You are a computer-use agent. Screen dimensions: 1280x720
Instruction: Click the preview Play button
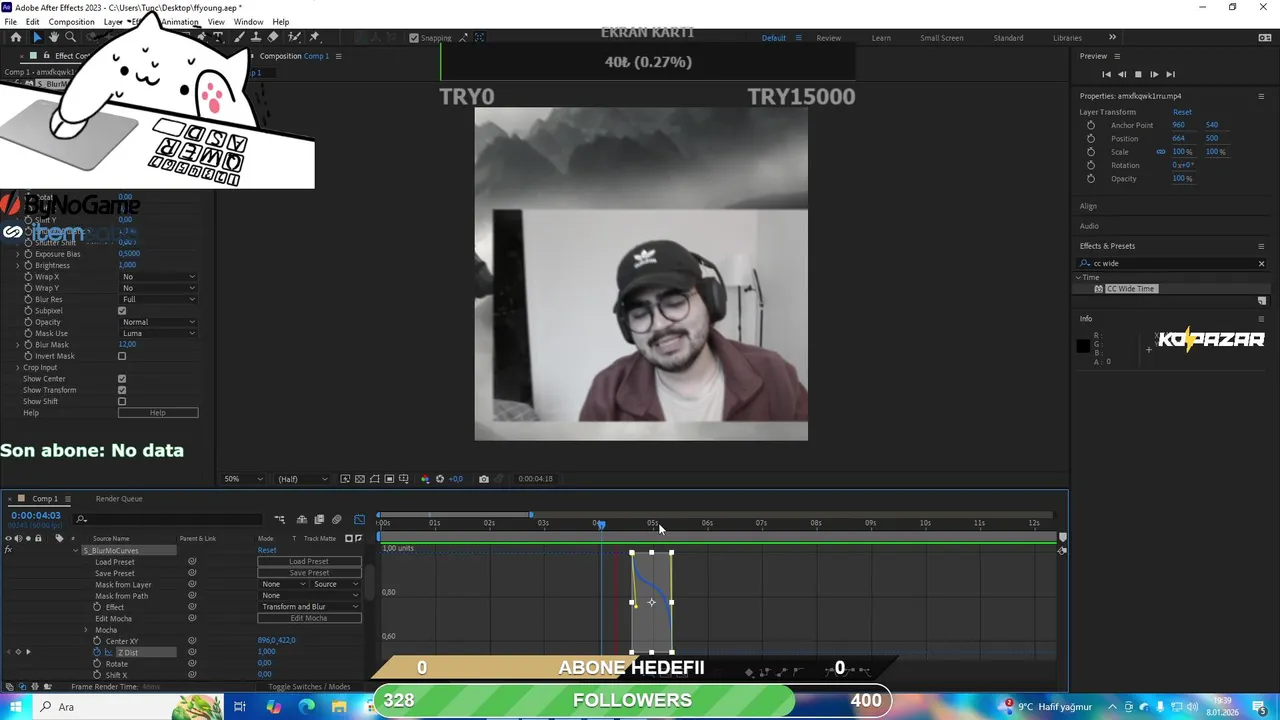coord(1154,74)
